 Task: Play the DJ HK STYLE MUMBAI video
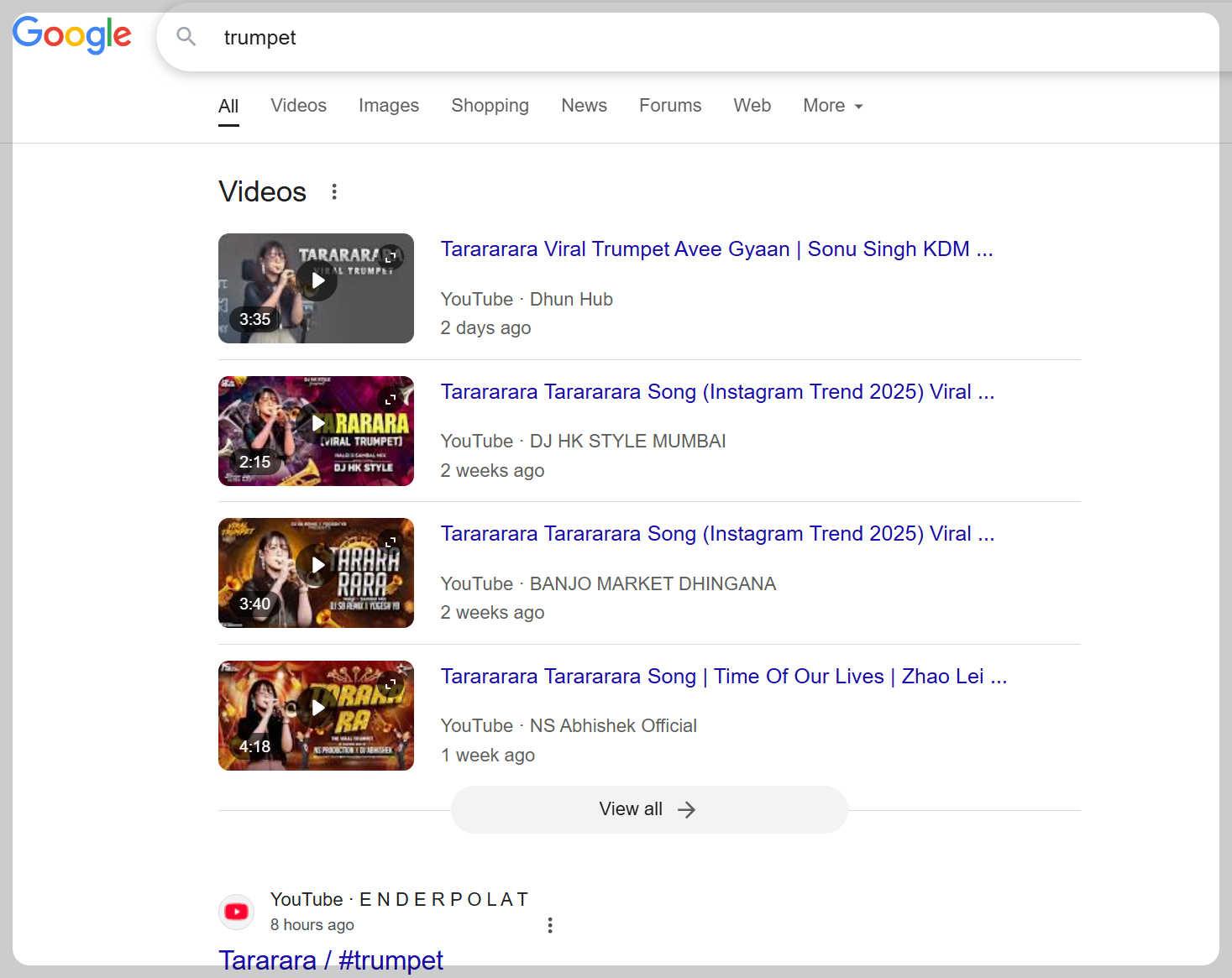[x=317, y=424]
